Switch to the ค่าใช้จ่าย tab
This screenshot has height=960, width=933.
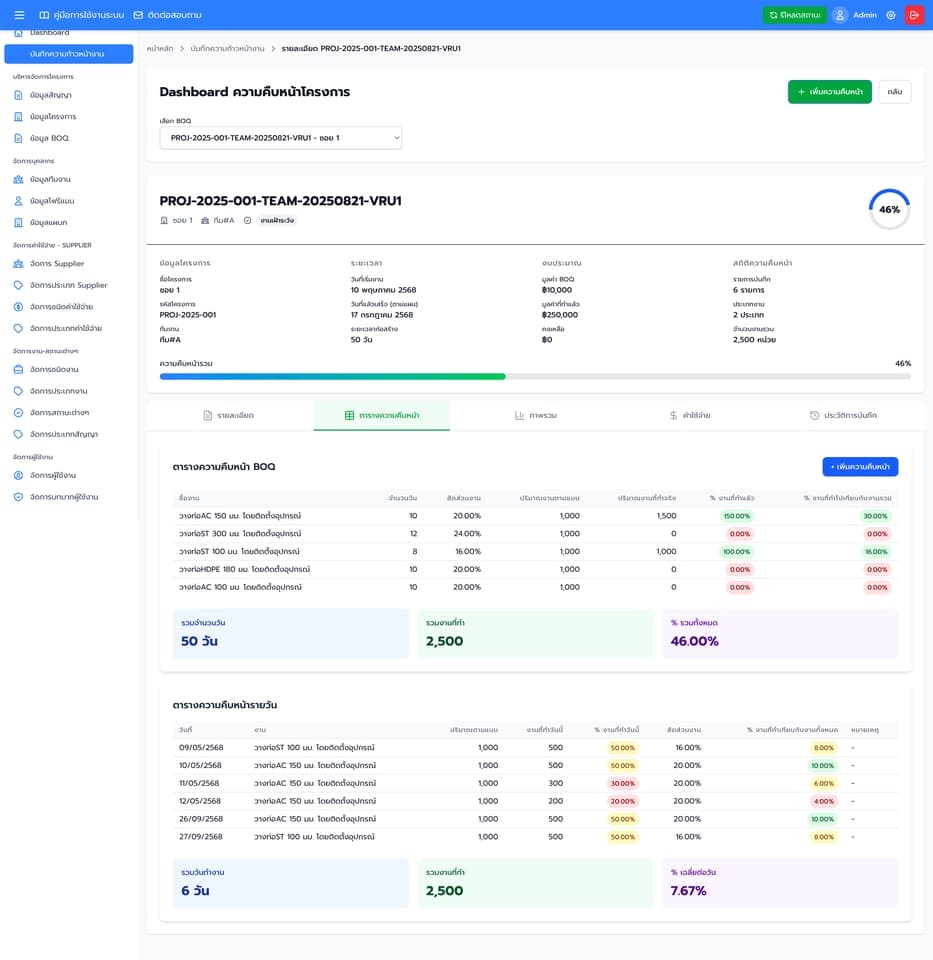690,415
